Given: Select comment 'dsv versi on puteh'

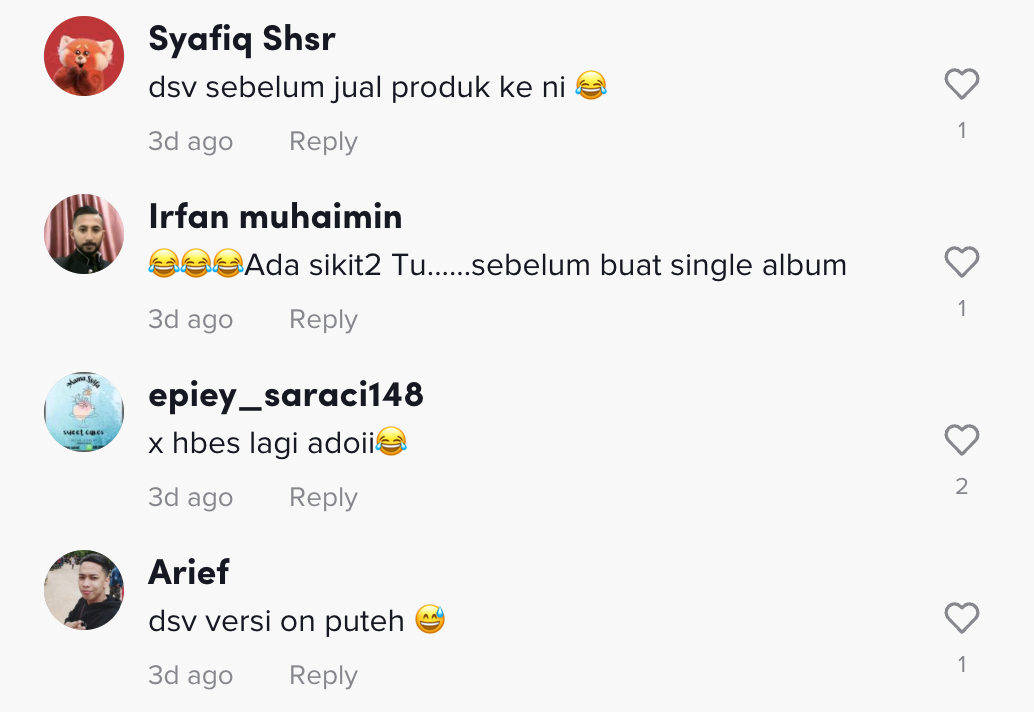Looking at the screenshot, I should point(276,621).
